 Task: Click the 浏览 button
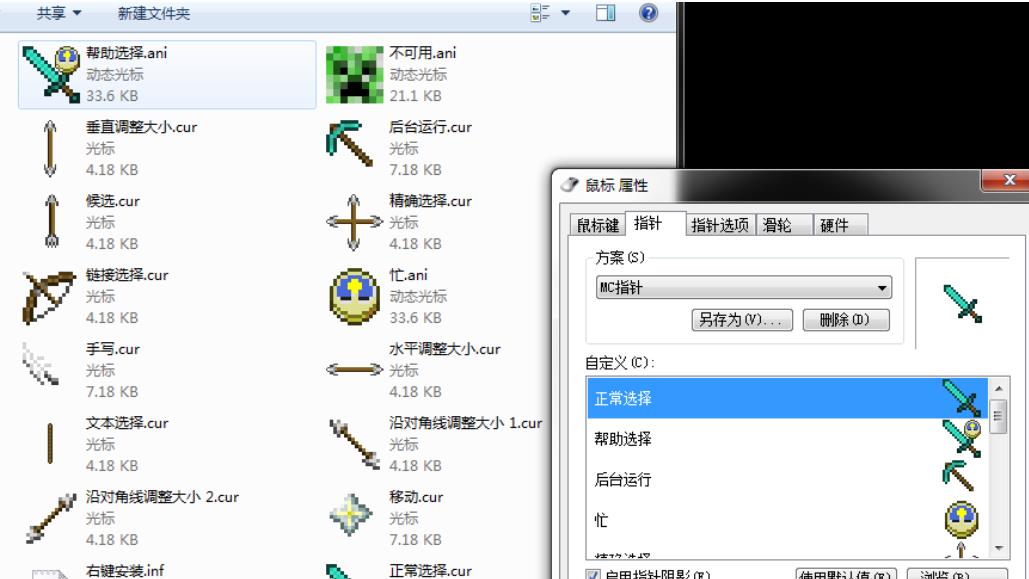point(957,574)
